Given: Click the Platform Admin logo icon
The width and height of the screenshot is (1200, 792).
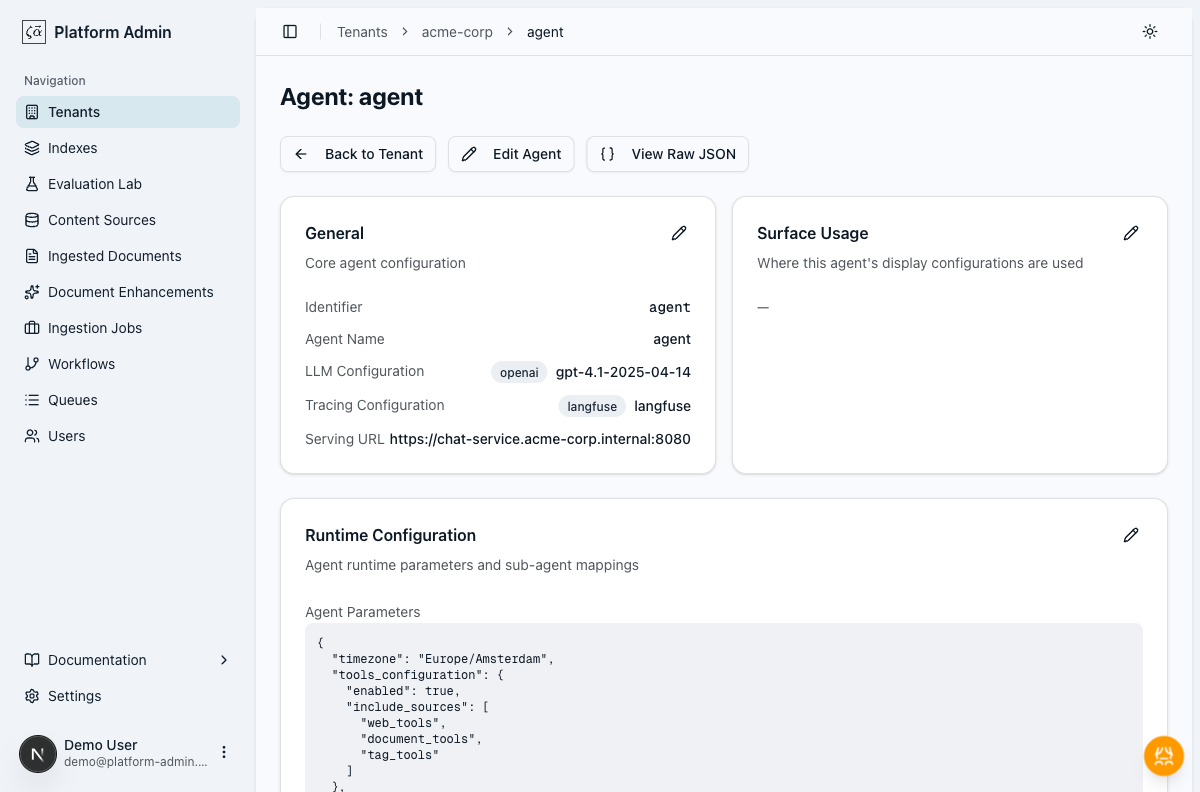Looking at the screenshot, I should click(x=34, y=32).
